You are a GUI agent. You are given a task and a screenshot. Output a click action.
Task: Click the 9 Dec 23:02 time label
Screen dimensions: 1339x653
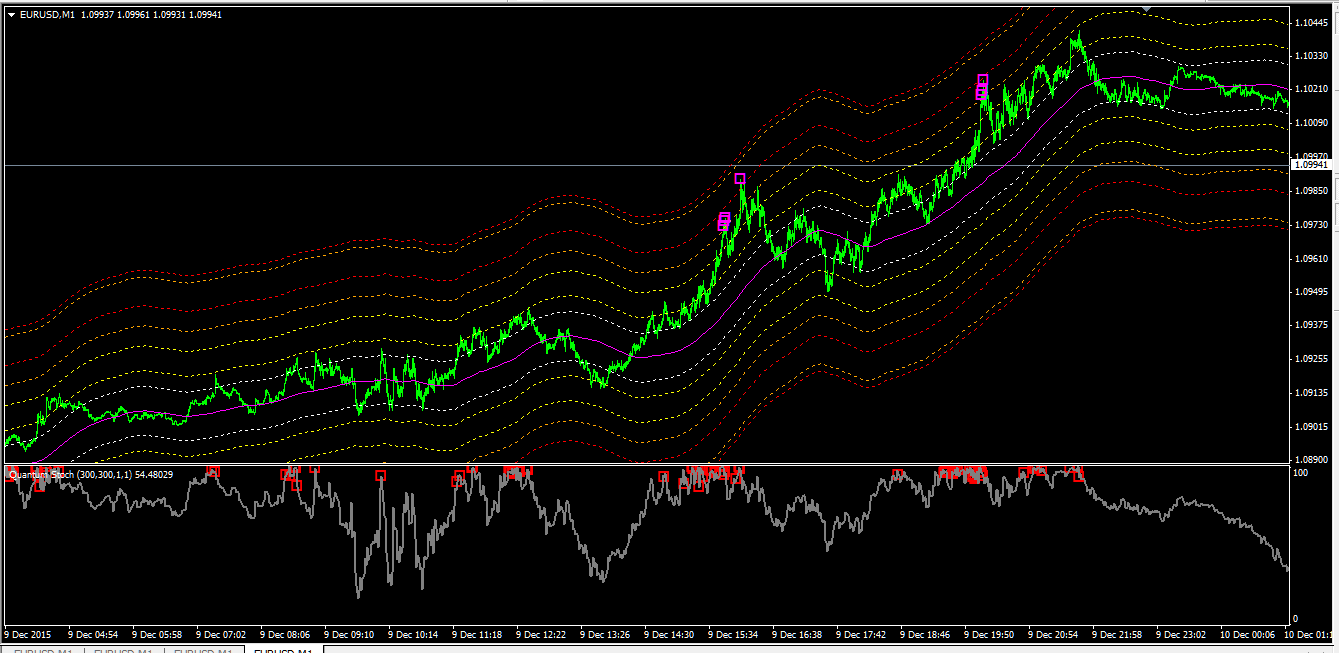point(1182,634)
